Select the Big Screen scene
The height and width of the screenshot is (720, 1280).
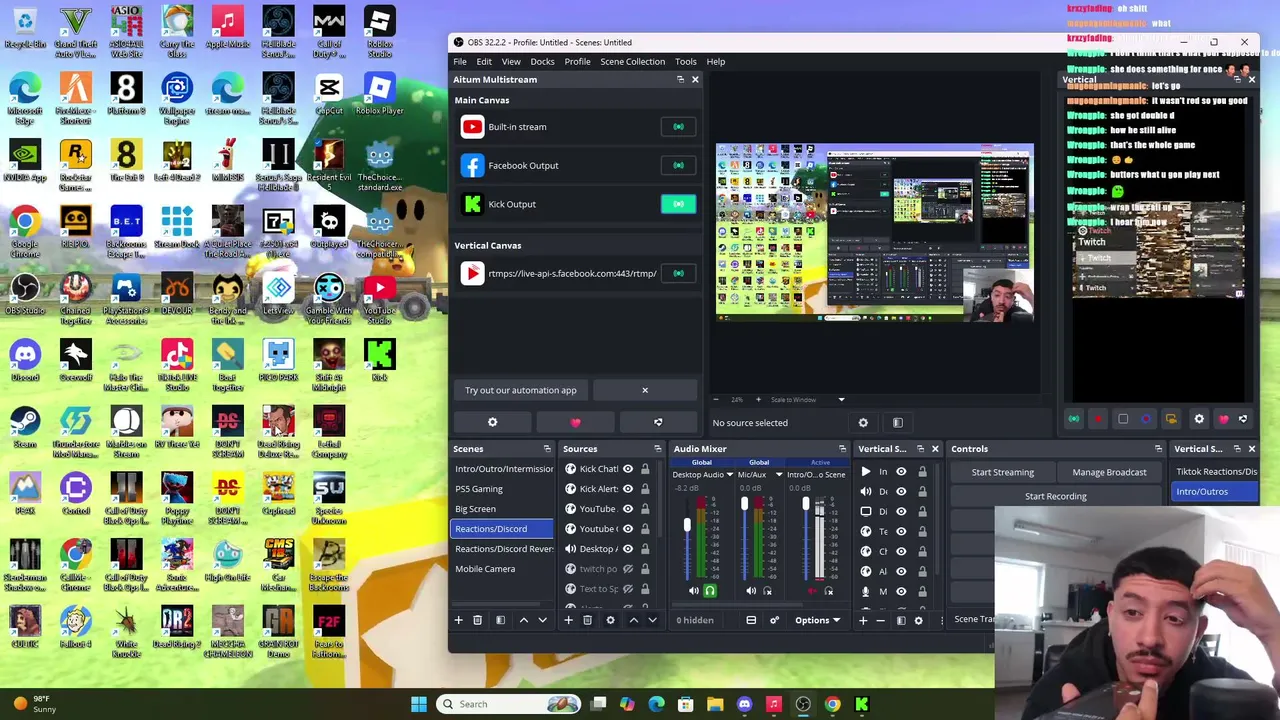coord(502,509)
